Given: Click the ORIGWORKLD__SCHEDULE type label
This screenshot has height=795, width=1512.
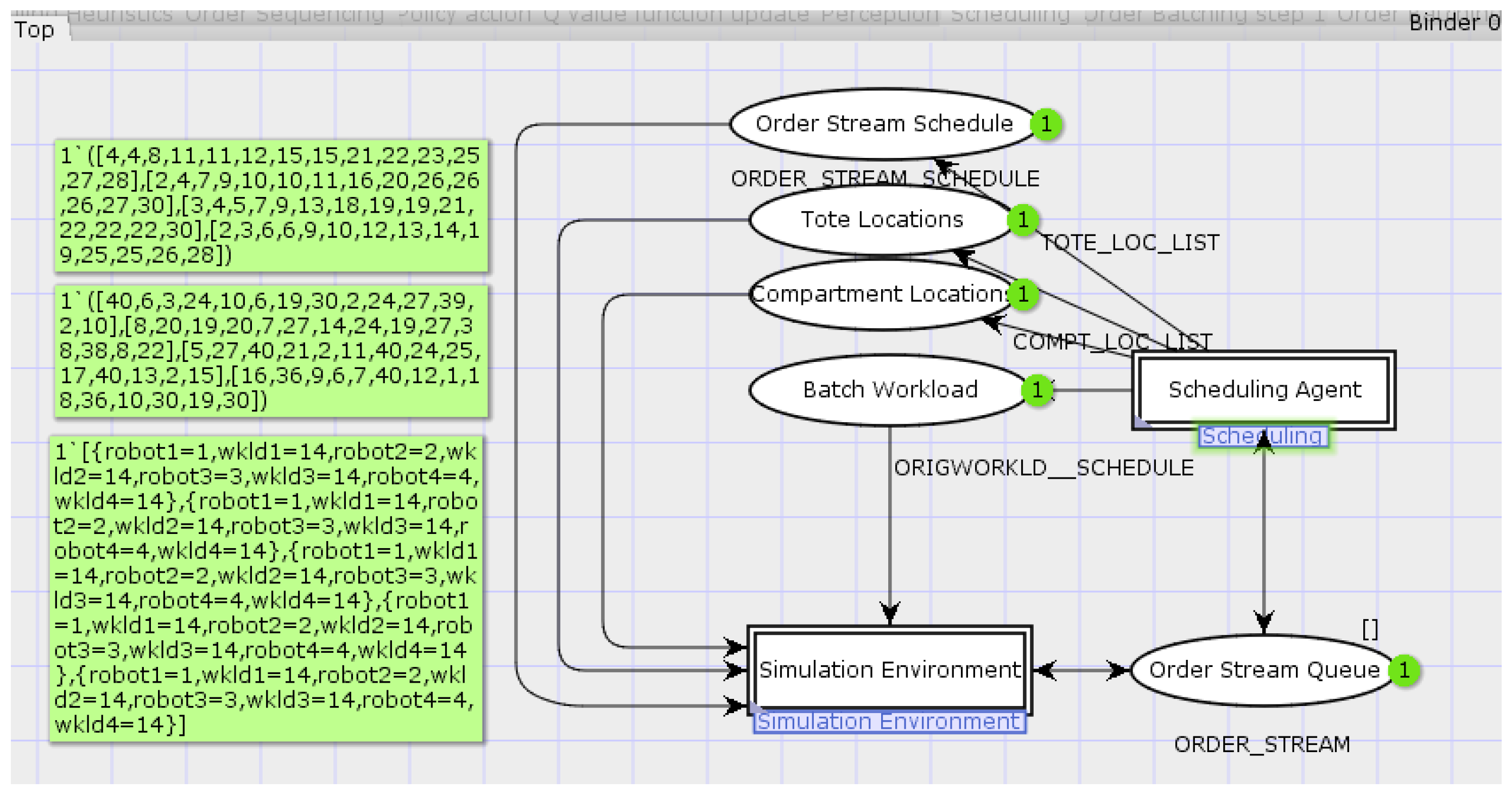Looking at the screenshot, I should point(1043,468).
